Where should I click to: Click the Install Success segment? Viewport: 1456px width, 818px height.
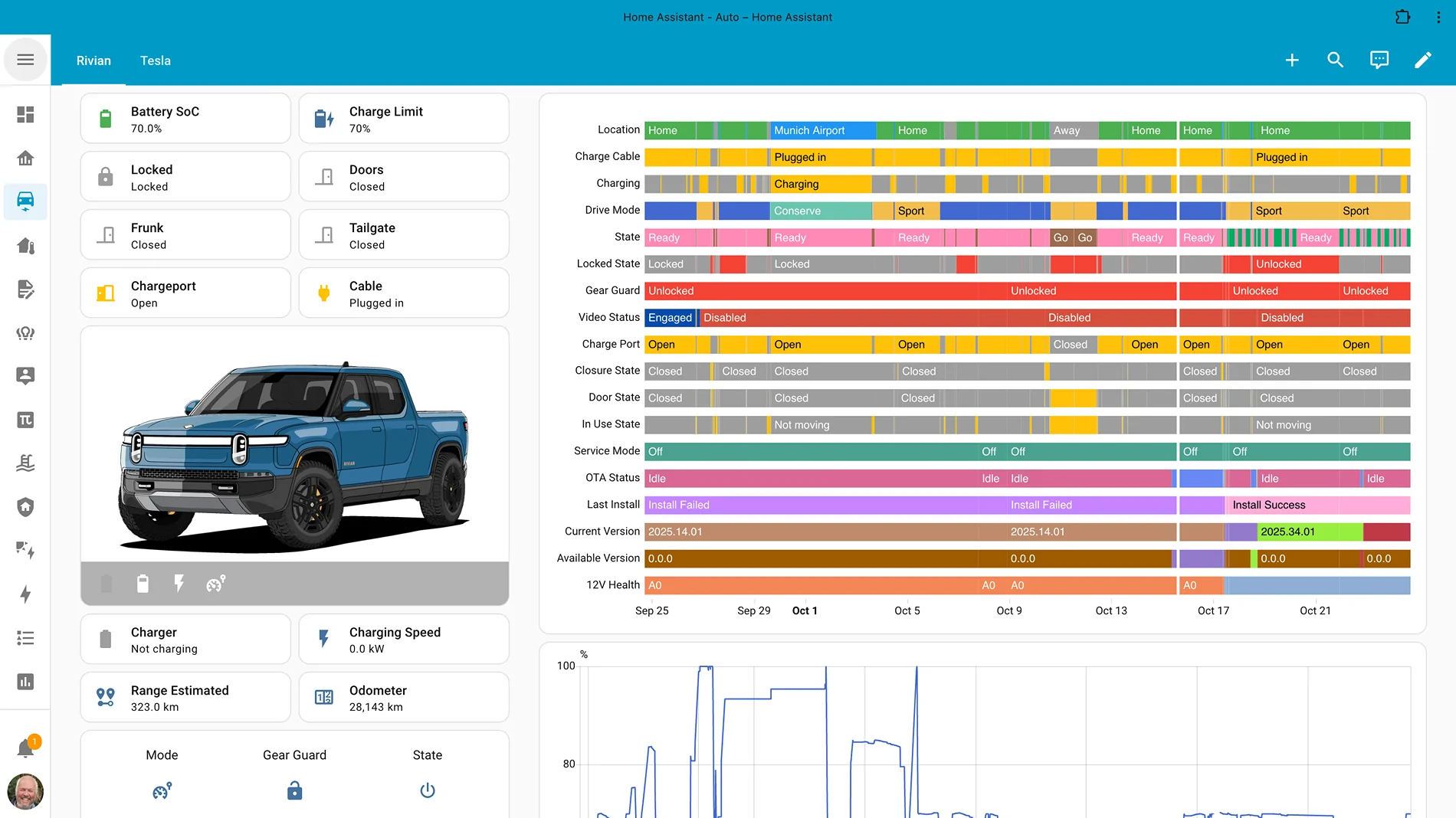(x=1319, y=506)
